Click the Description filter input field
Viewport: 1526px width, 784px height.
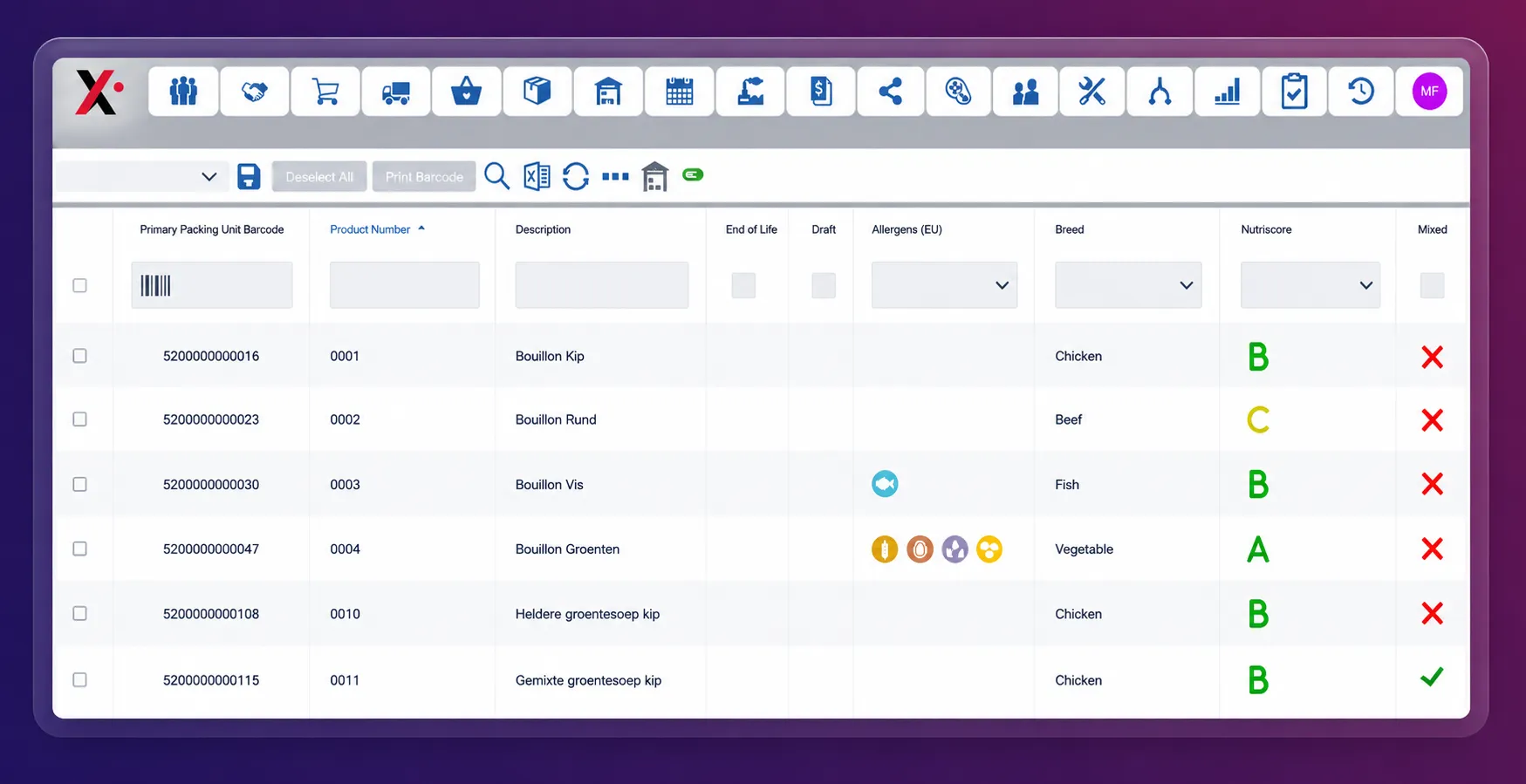pyautogui.click(x=602, y=285)
